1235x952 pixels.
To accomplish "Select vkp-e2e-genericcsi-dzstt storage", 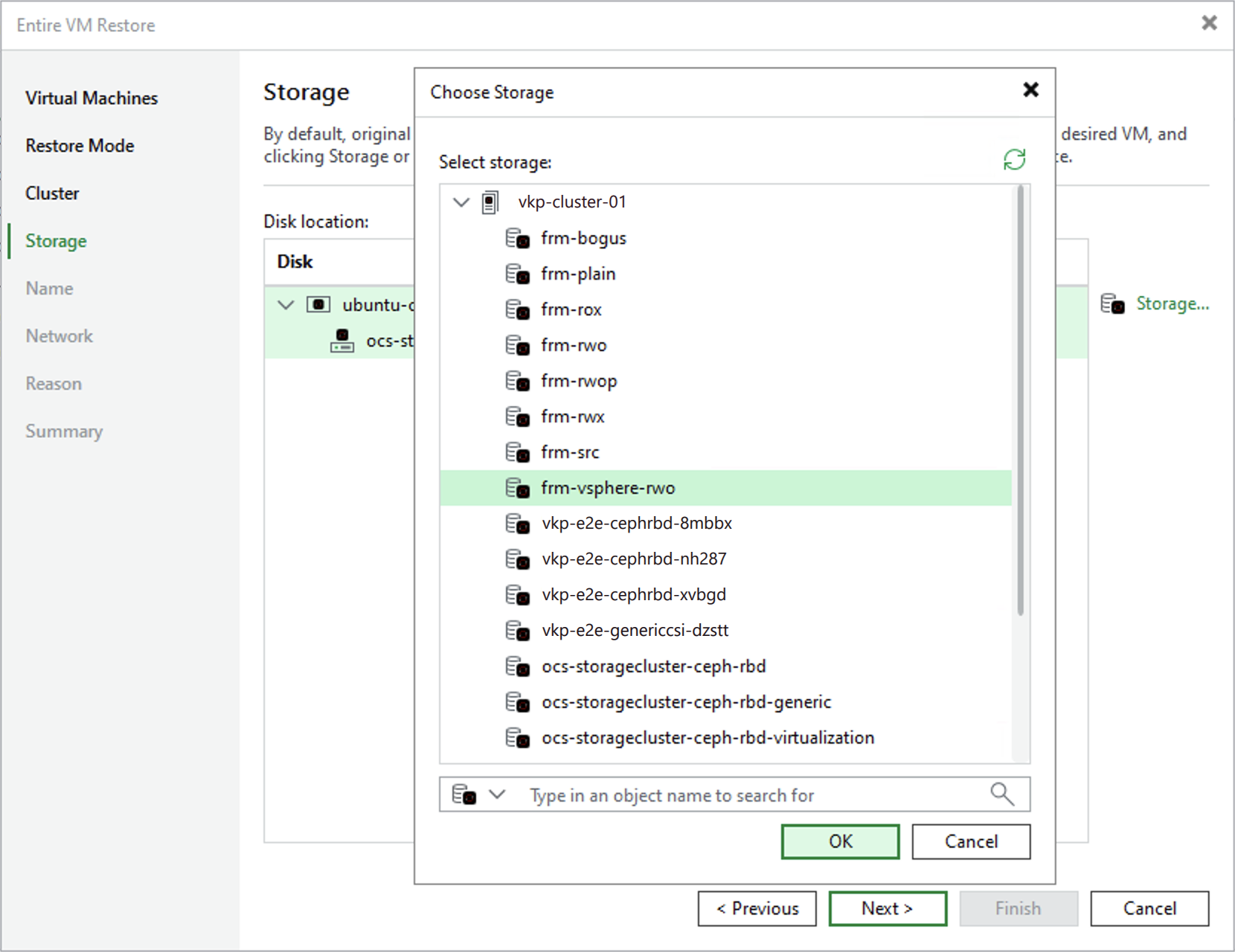I will pos(635,631).
